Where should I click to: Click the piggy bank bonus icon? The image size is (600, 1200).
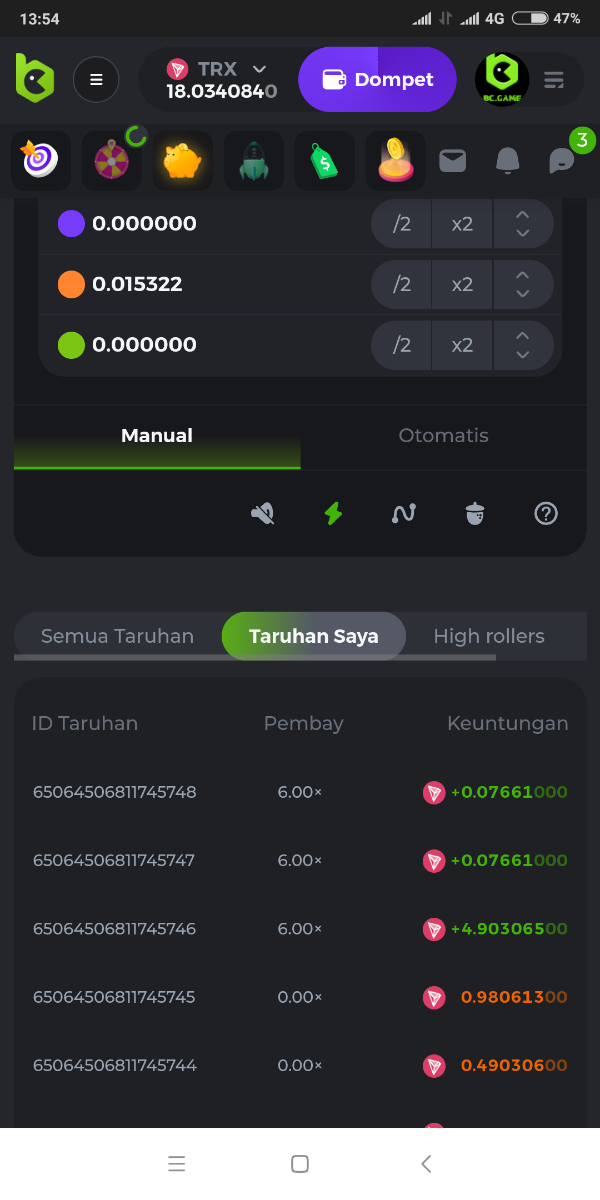182,161
